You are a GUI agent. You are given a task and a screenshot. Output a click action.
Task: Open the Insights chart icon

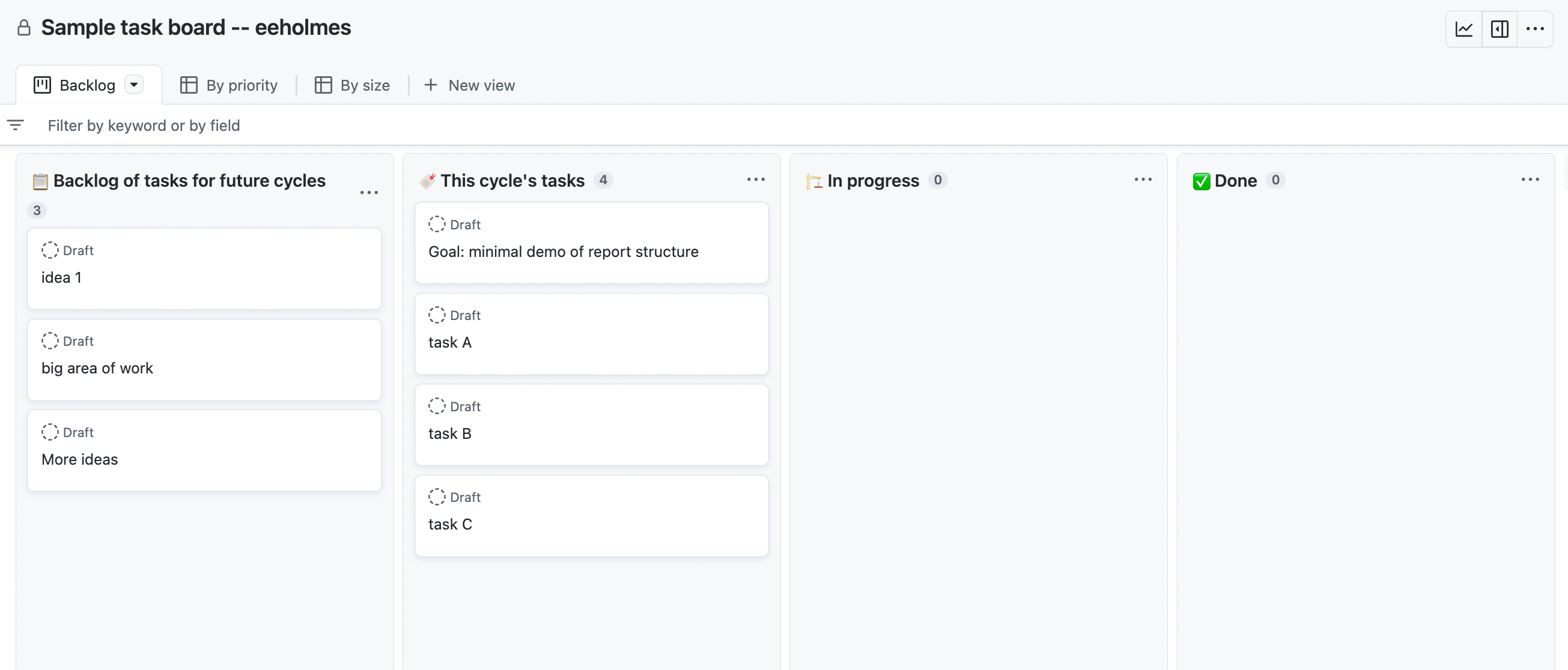(1463, 29)
